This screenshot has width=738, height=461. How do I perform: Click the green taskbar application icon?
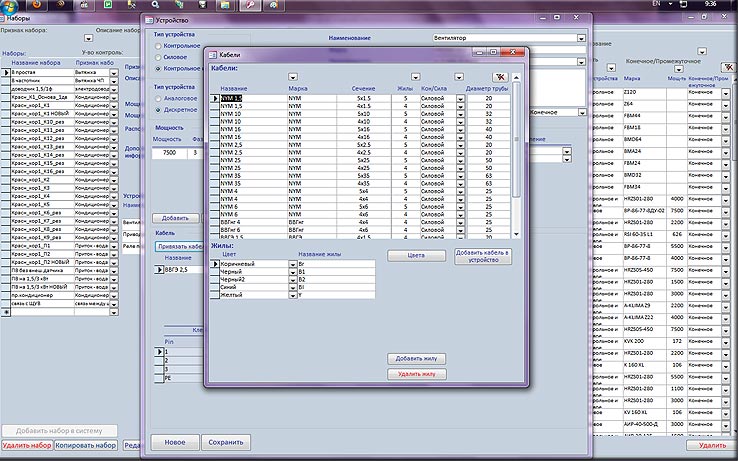click(109, 5)
